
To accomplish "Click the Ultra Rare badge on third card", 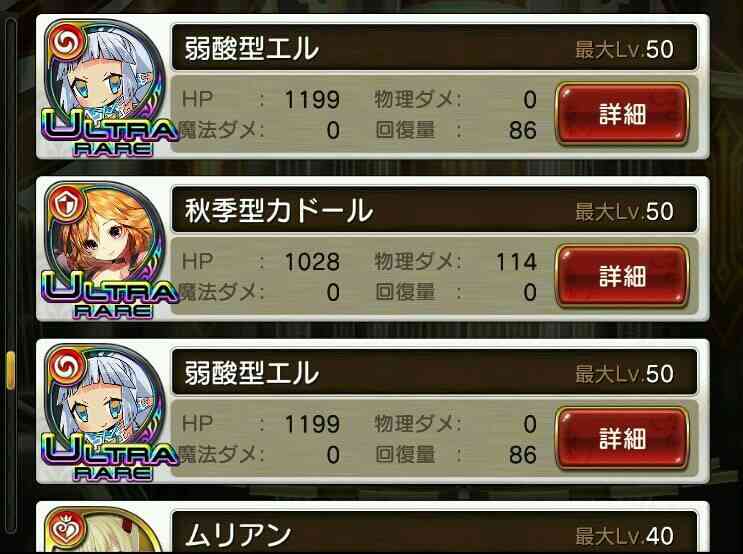I will pyautogui.click(x=111, y=457).
